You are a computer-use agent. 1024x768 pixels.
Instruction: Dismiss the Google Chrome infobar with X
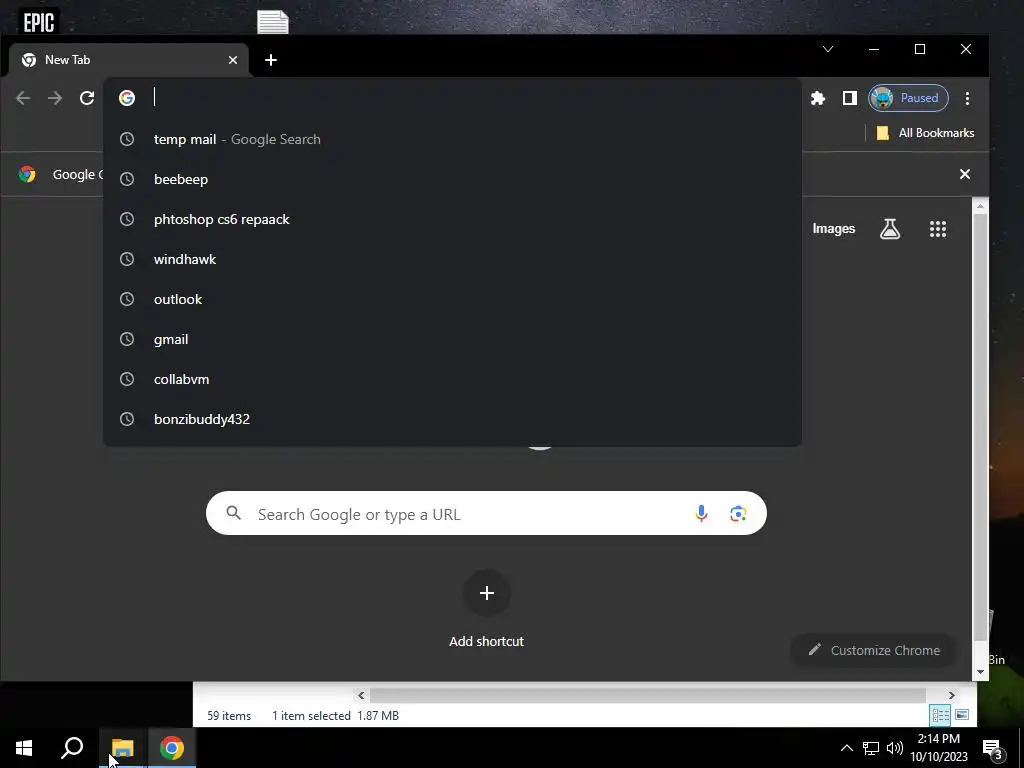coord(965,174)
